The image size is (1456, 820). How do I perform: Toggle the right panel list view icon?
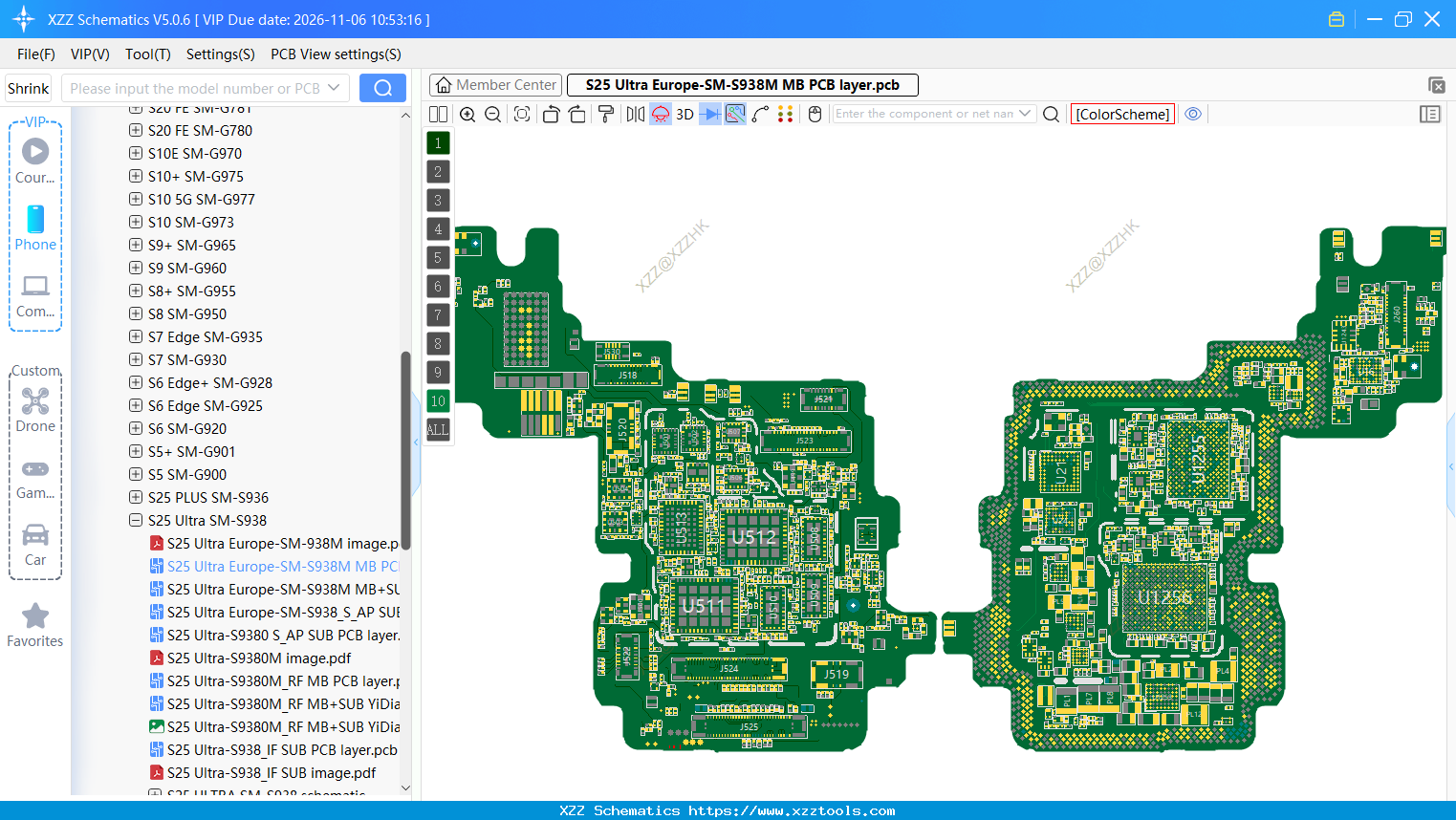pyautogui.click(x=1430, y=114)
